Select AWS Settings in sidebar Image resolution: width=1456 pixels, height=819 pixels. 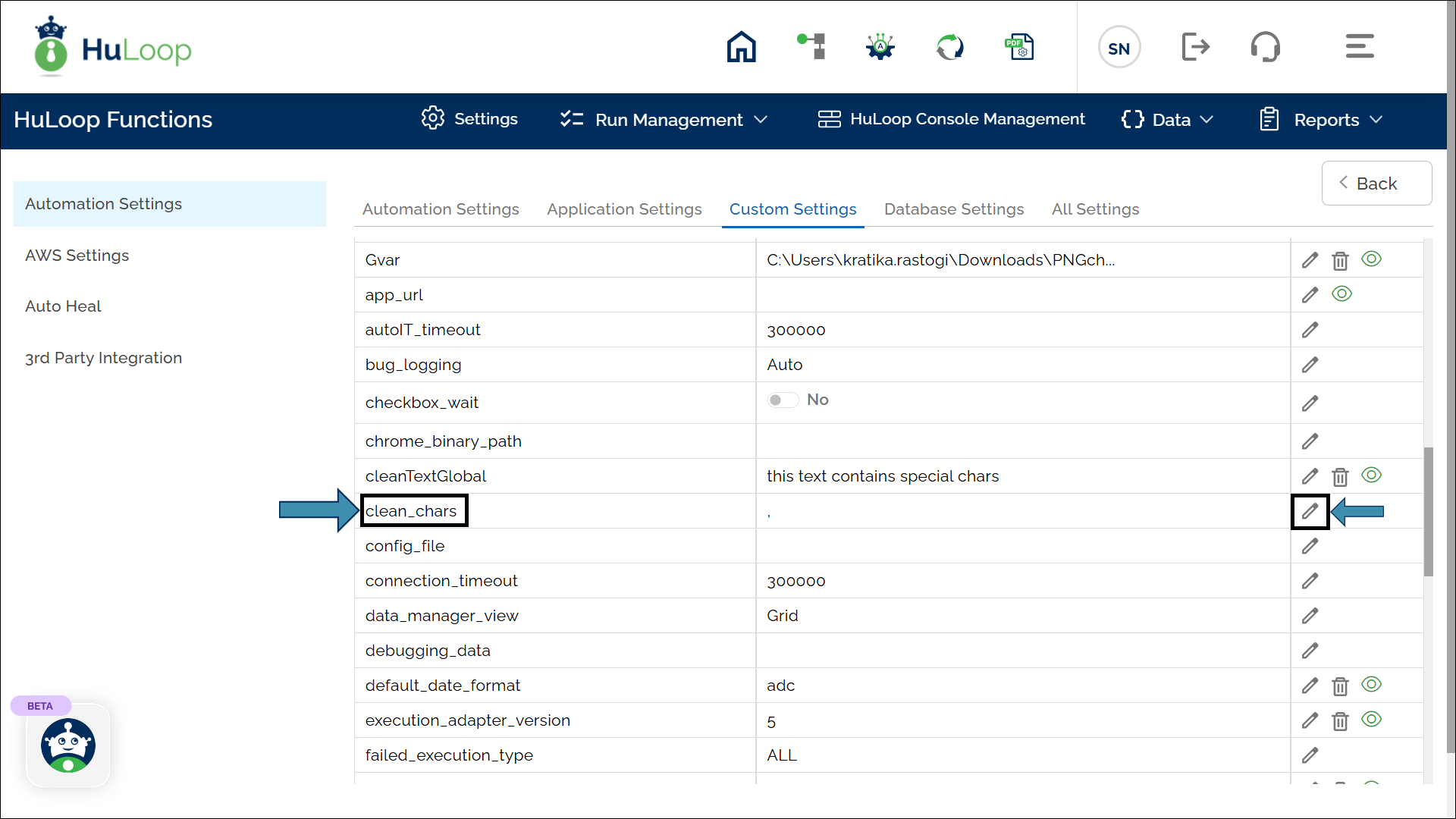click(77, 256)
